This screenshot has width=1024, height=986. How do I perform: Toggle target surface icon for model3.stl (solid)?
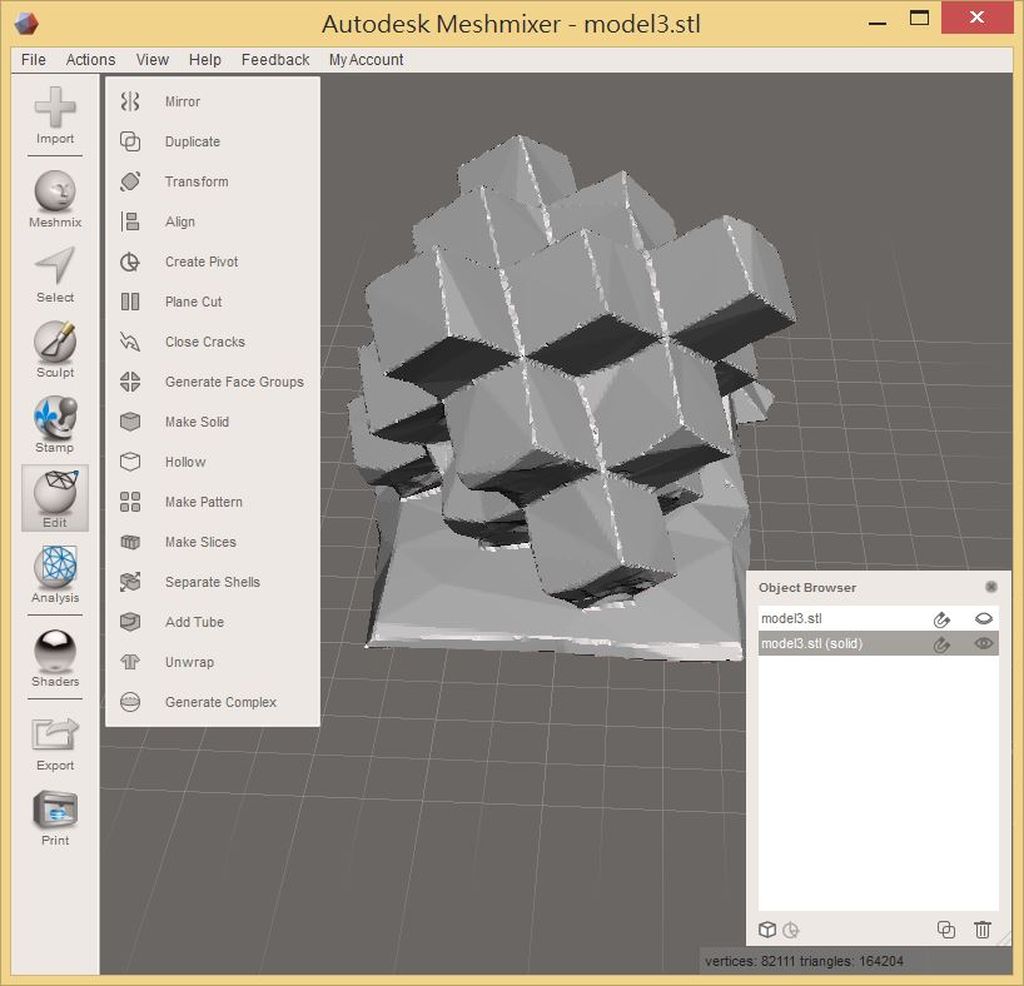click(941, 644)
